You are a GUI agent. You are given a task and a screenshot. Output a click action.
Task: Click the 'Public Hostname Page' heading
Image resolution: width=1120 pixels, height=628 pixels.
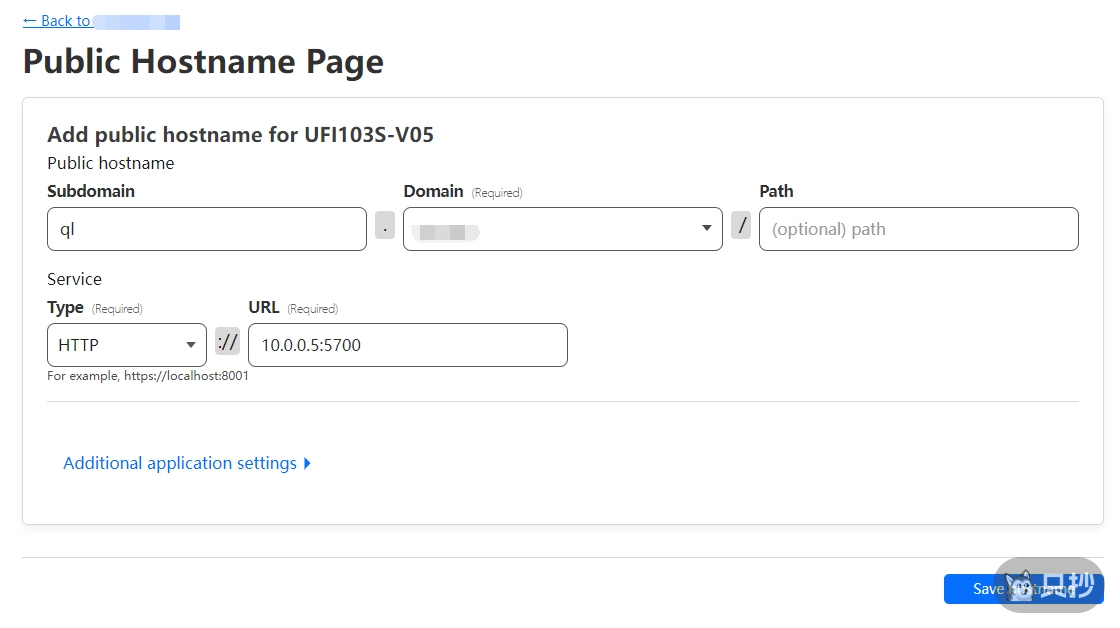click(x=203, y=62)
